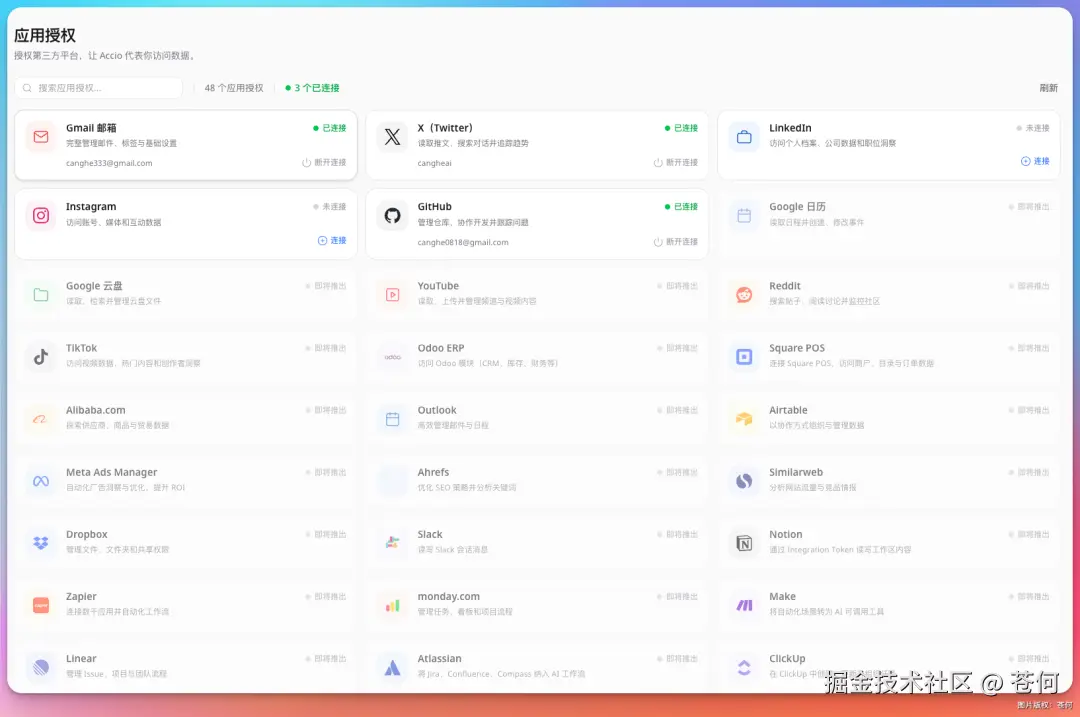This screenshot has width=1080, height=717.
Task: Click the Instagram logo icon
Action: (41, 216)
